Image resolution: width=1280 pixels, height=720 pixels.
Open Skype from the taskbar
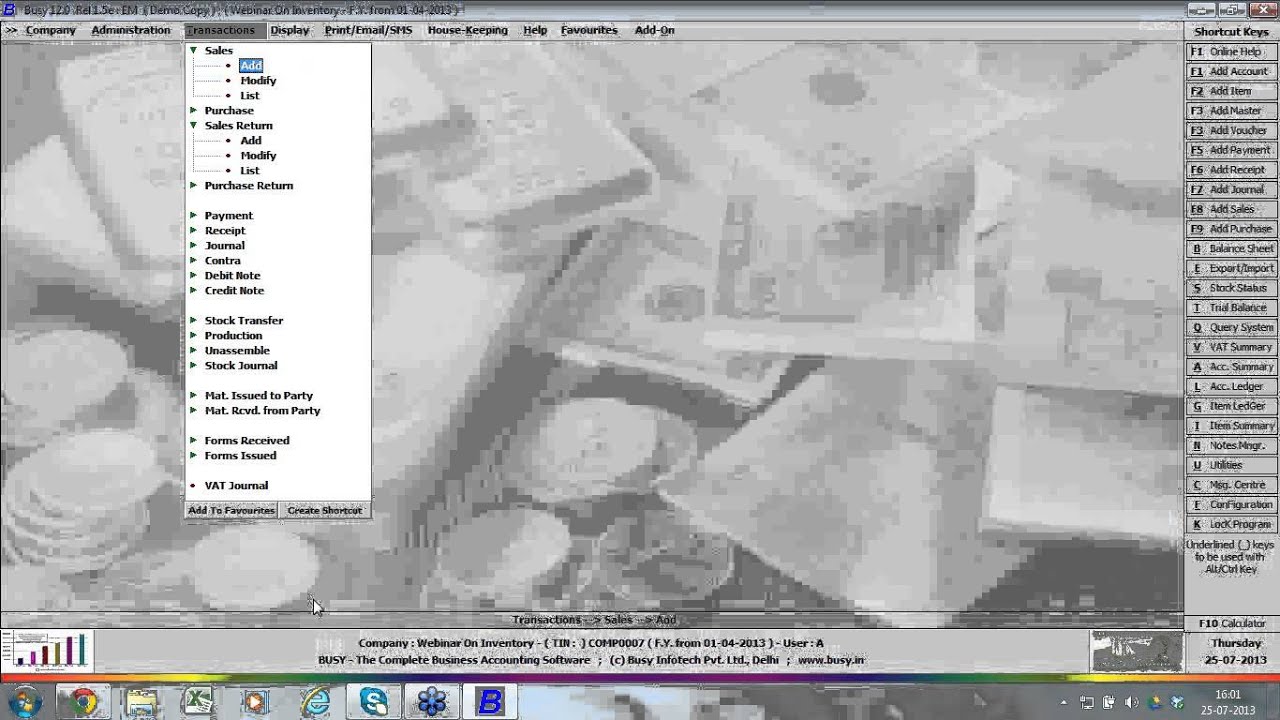pyautogui.click(x=374, y=702)
